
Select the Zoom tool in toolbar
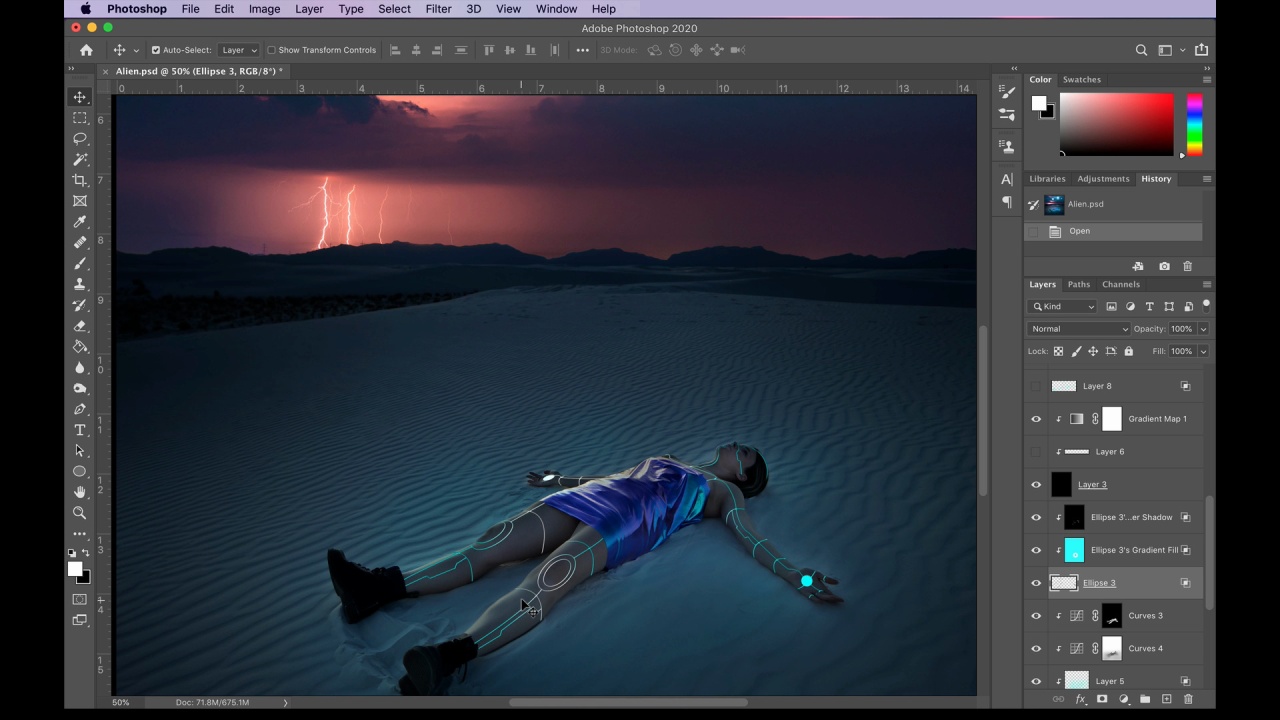(80, 513)
